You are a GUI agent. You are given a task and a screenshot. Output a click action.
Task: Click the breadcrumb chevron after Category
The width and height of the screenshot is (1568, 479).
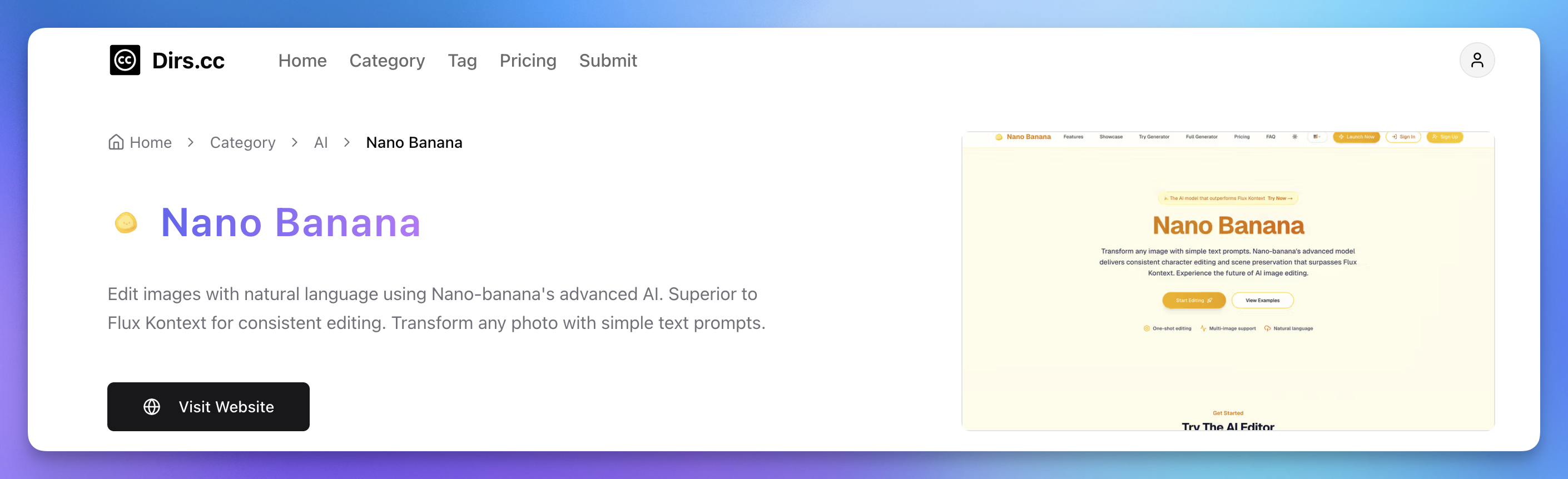click(295, 142)
